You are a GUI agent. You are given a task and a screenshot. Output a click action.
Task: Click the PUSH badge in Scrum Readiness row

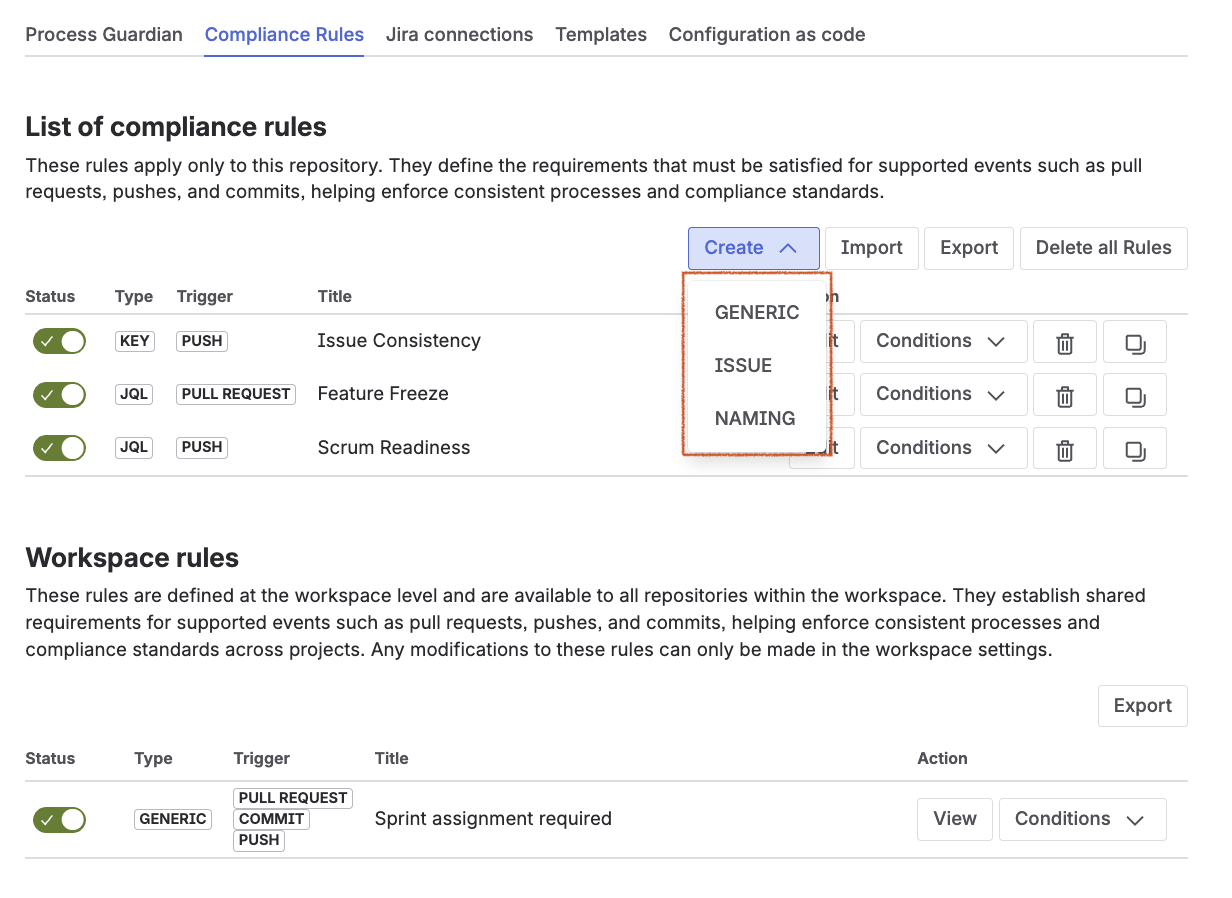pyautogui.click(x=202, y=447)
